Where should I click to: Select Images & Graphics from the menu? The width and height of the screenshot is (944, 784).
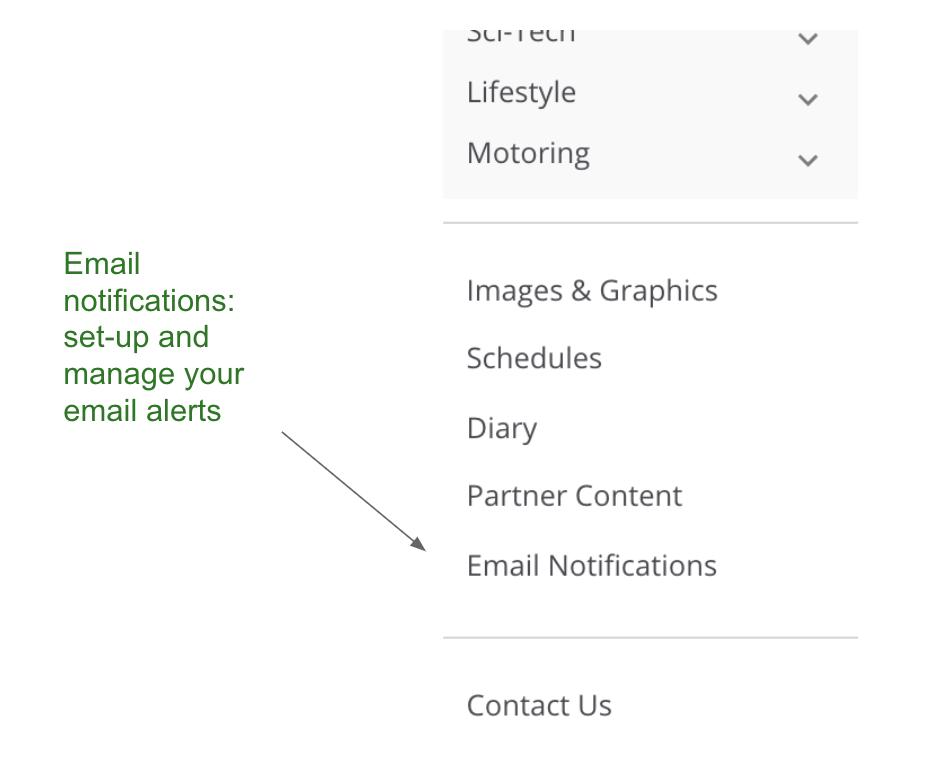click(591, 291)
